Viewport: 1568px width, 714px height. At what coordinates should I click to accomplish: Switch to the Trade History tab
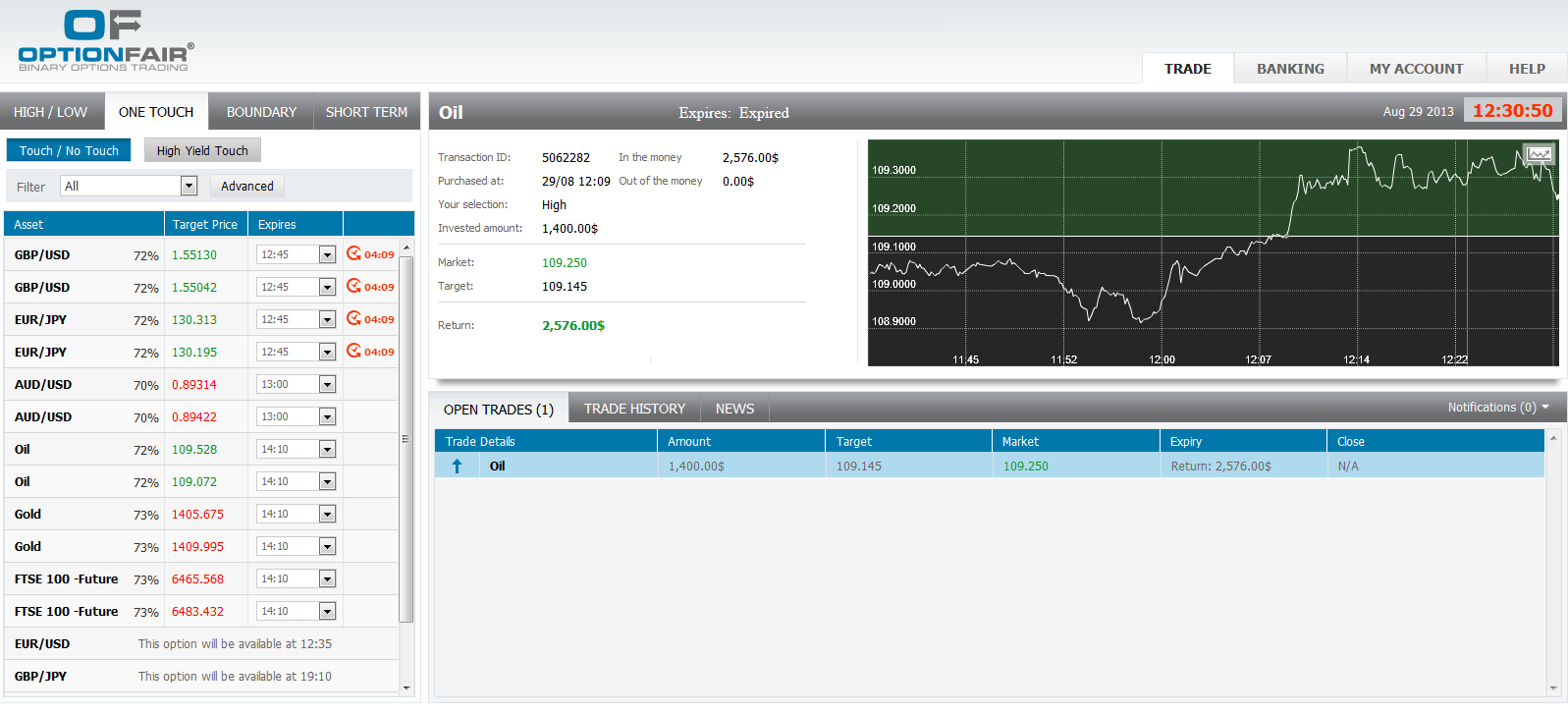[634, 409]
